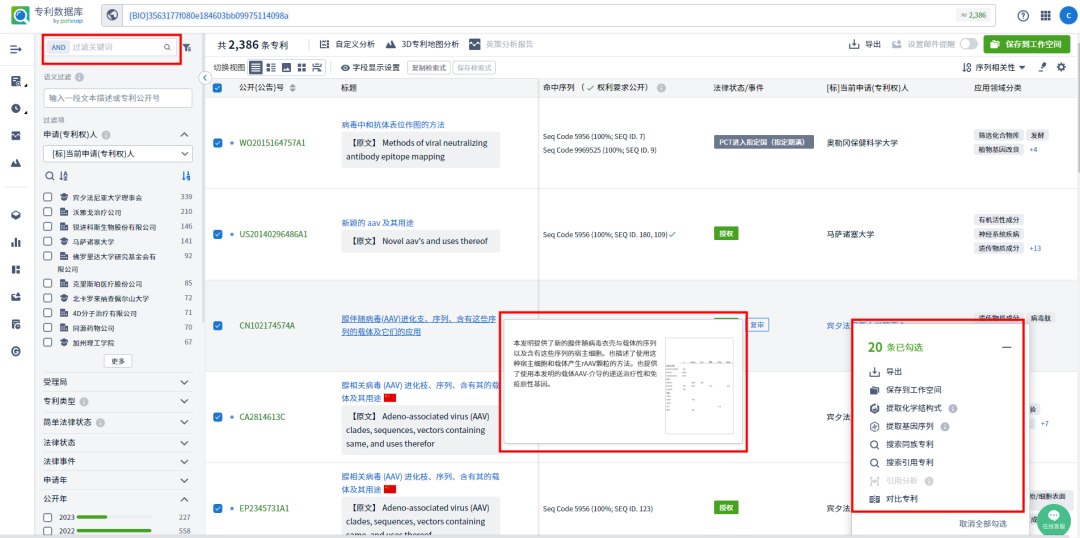
Task: Expand the left sidebar menu icon
Action: (x=16, y=49)
